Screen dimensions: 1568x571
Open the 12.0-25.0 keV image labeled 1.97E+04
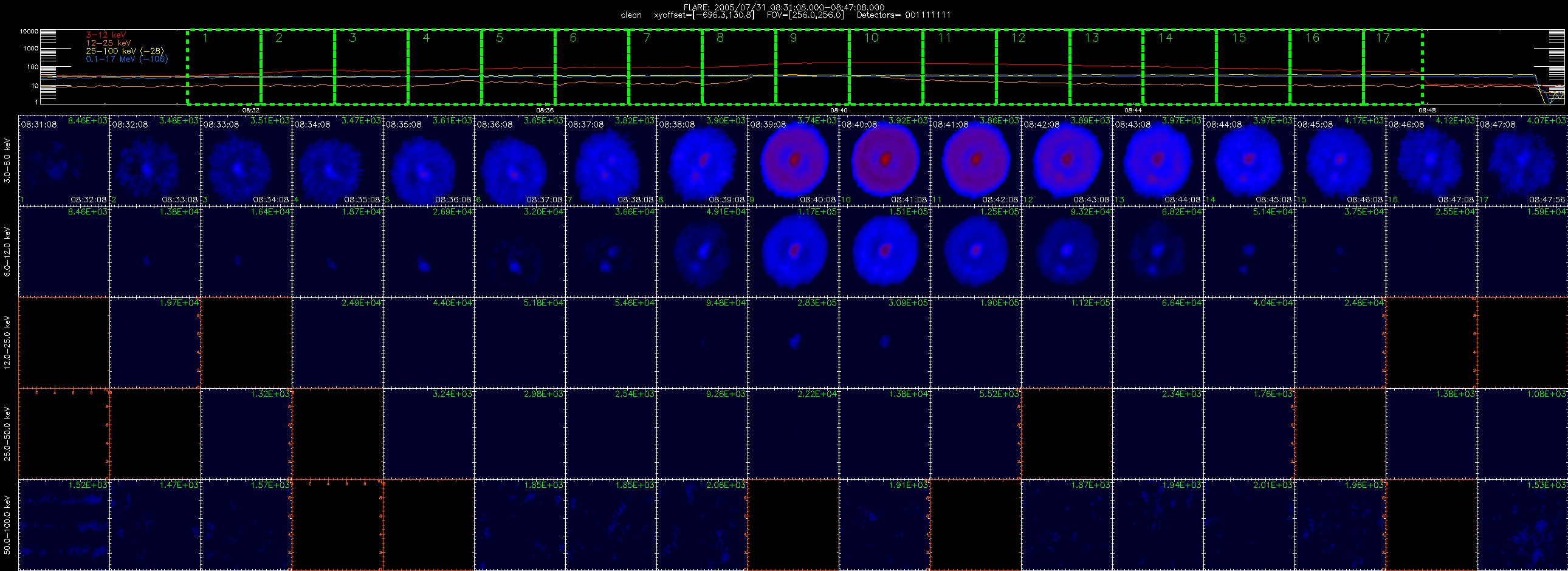(x=155, y=343)
